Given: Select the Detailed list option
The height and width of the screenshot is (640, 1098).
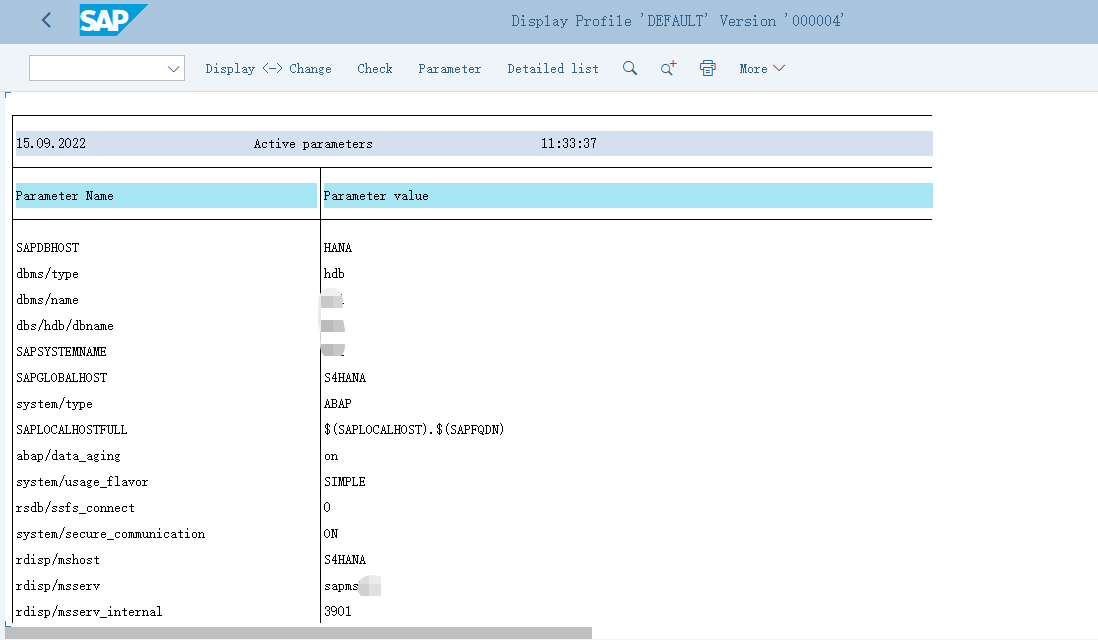Looking at the screenshot, I should coord(553,68).
